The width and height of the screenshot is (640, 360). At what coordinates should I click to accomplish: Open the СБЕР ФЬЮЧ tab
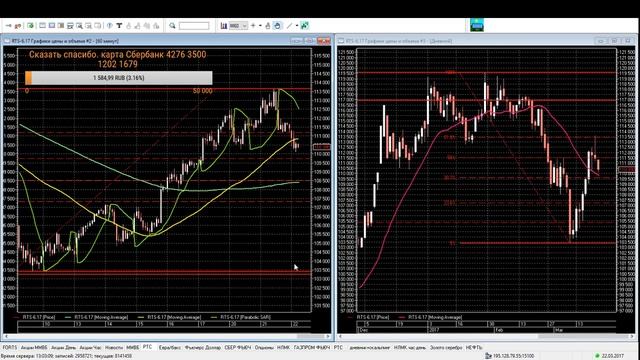click(238, 347)
